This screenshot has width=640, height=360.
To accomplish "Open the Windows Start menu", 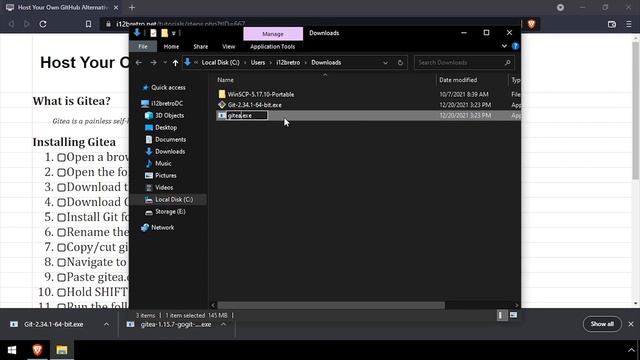I will 12,350.
